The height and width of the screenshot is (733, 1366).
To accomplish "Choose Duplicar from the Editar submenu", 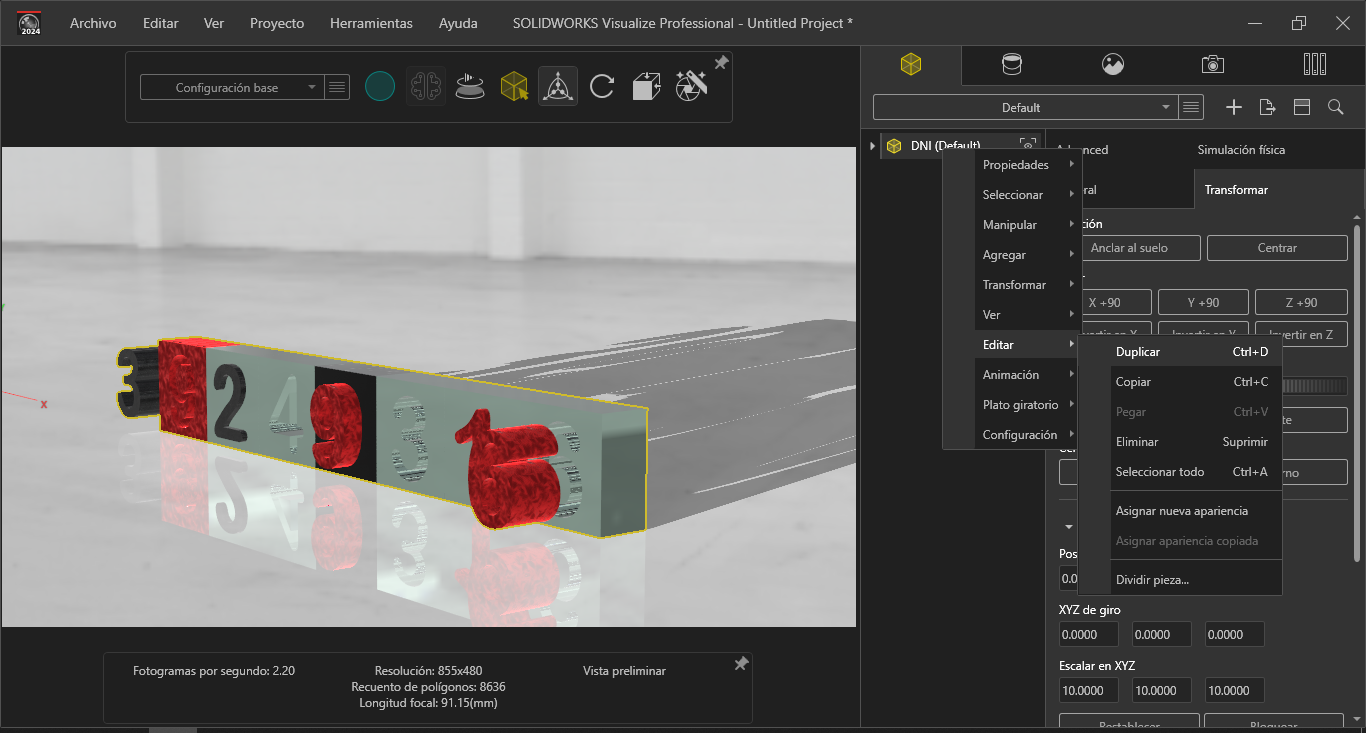I will click(1138, 352).
